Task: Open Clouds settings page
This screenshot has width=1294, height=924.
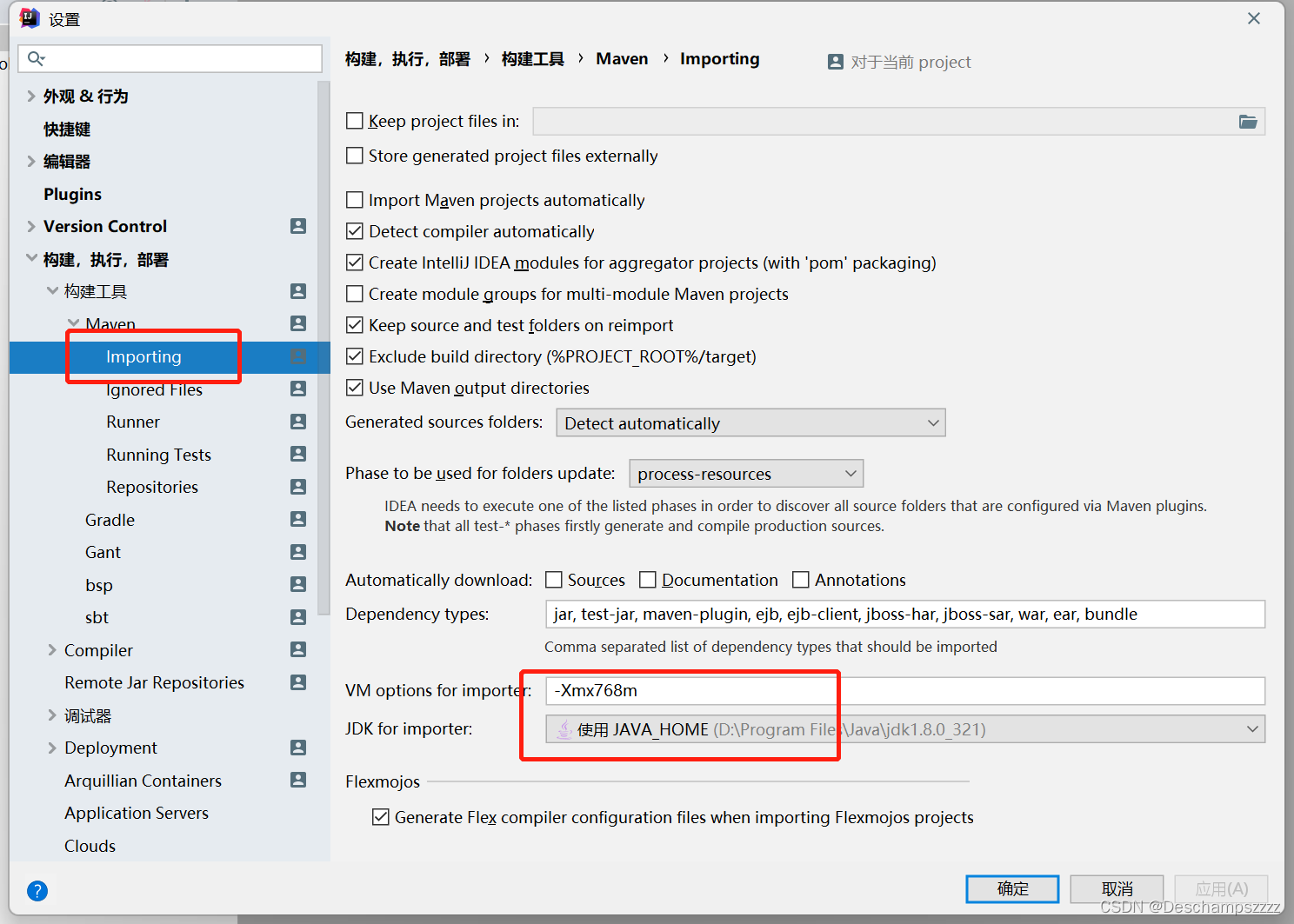Action: (x=90, y=846)
